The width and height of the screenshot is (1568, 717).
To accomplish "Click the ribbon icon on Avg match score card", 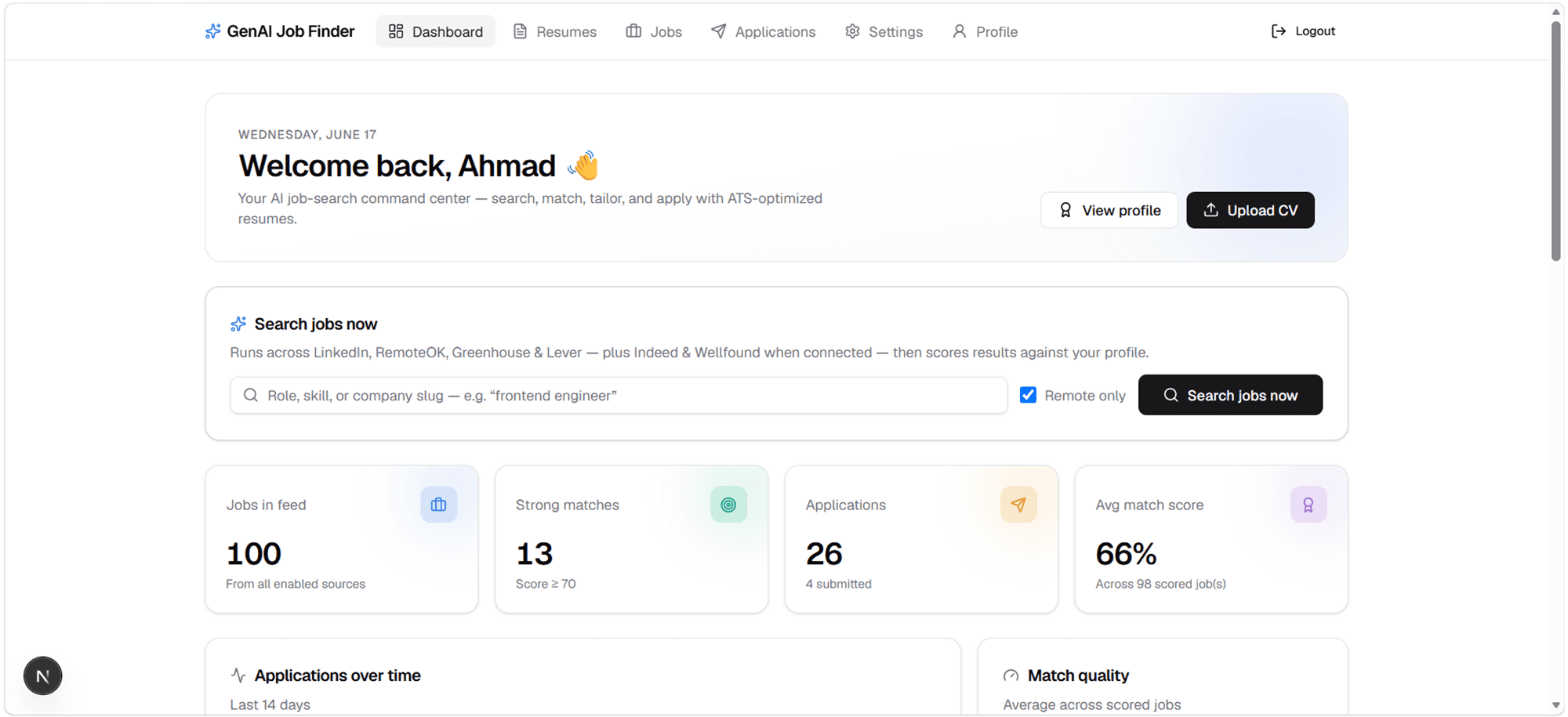I will click(1308, 505).
